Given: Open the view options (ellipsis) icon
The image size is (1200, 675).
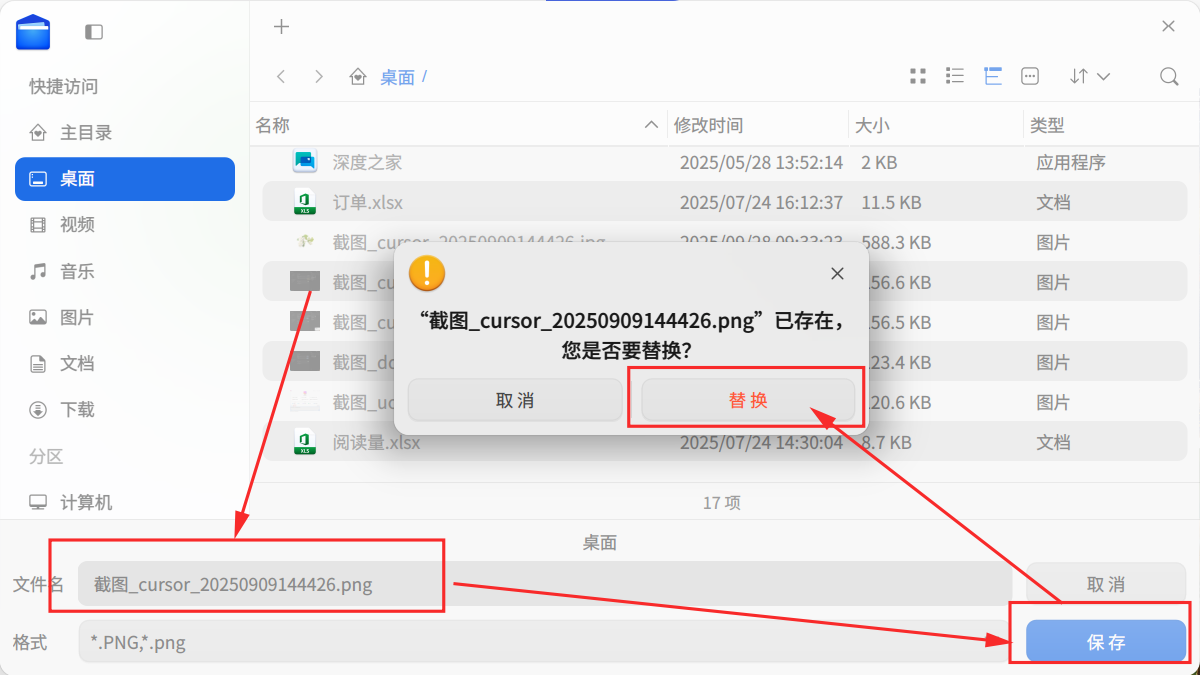Looking at the screenshot, I should pyautogui.click(x=1030, y=76).
